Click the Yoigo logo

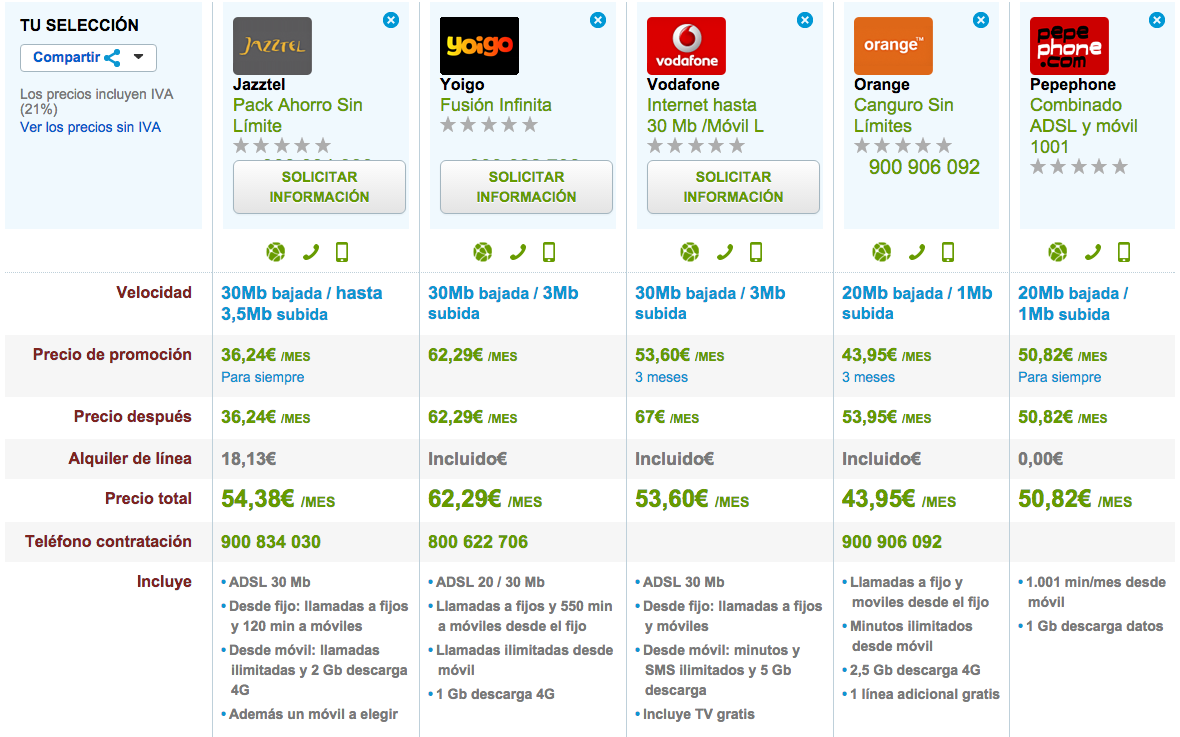[x=479, y=46]
